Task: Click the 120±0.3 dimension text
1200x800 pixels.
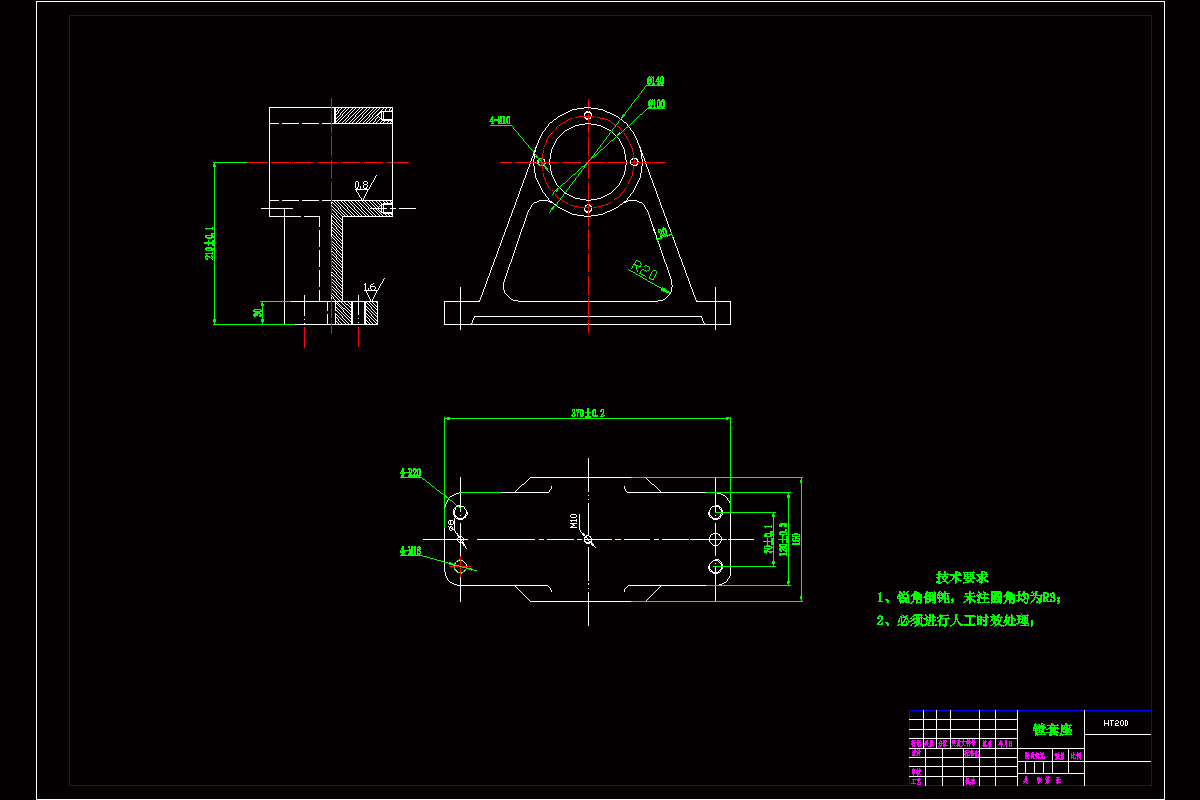Action: [x=783, y=539]
